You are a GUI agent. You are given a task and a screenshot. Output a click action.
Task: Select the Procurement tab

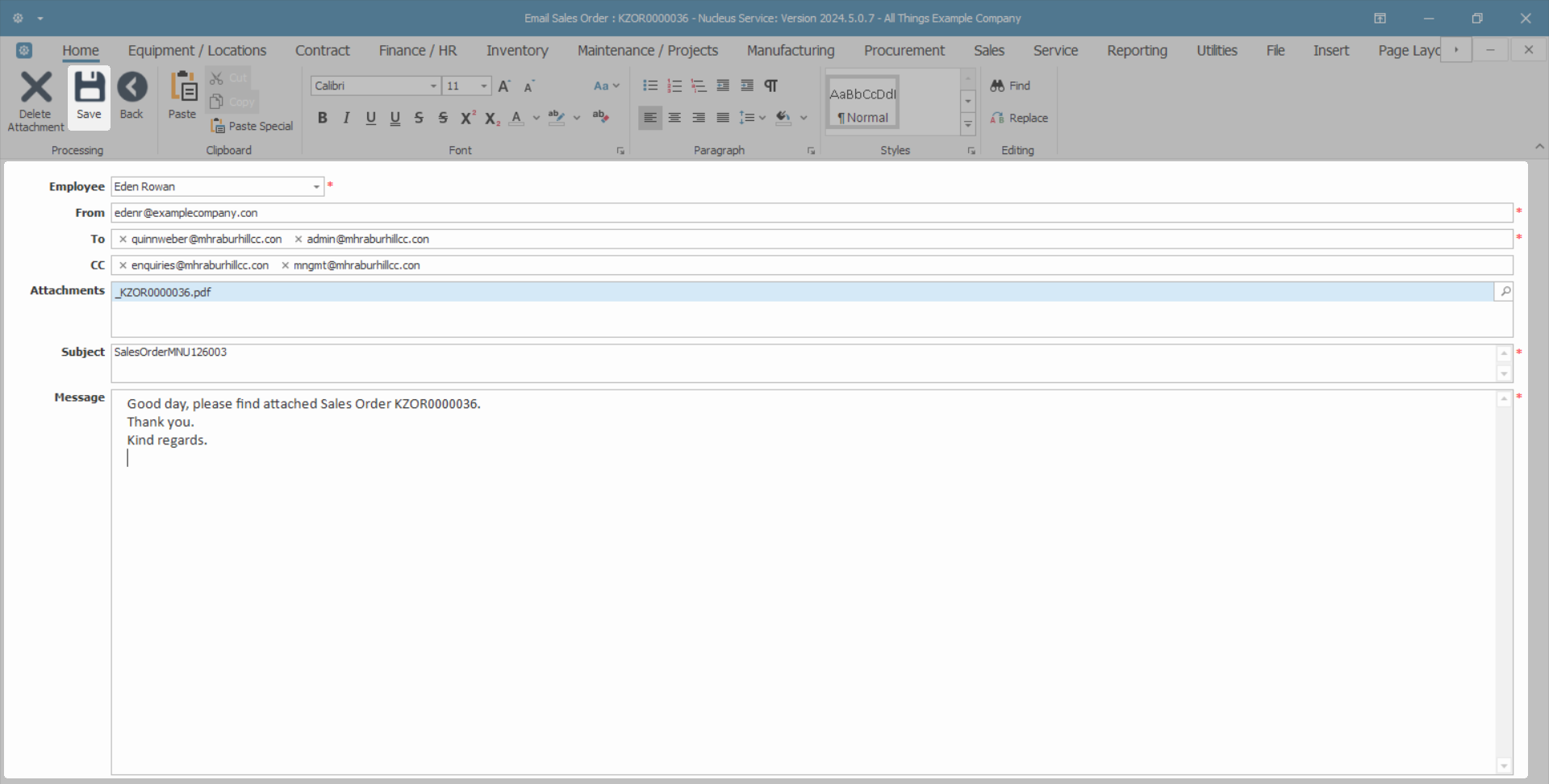904,50
